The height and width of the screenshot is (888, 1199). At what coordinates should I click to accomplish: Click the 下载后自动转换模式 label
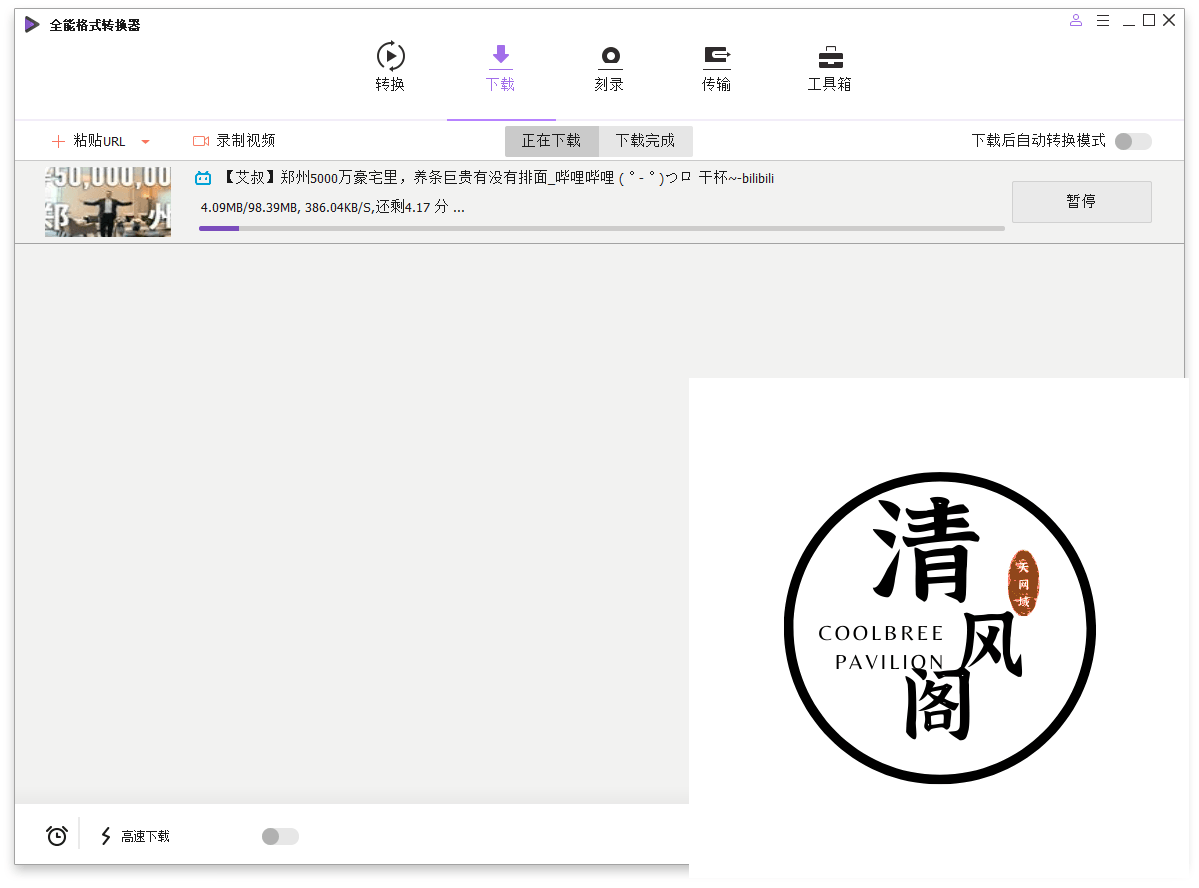coord(1038,141)
